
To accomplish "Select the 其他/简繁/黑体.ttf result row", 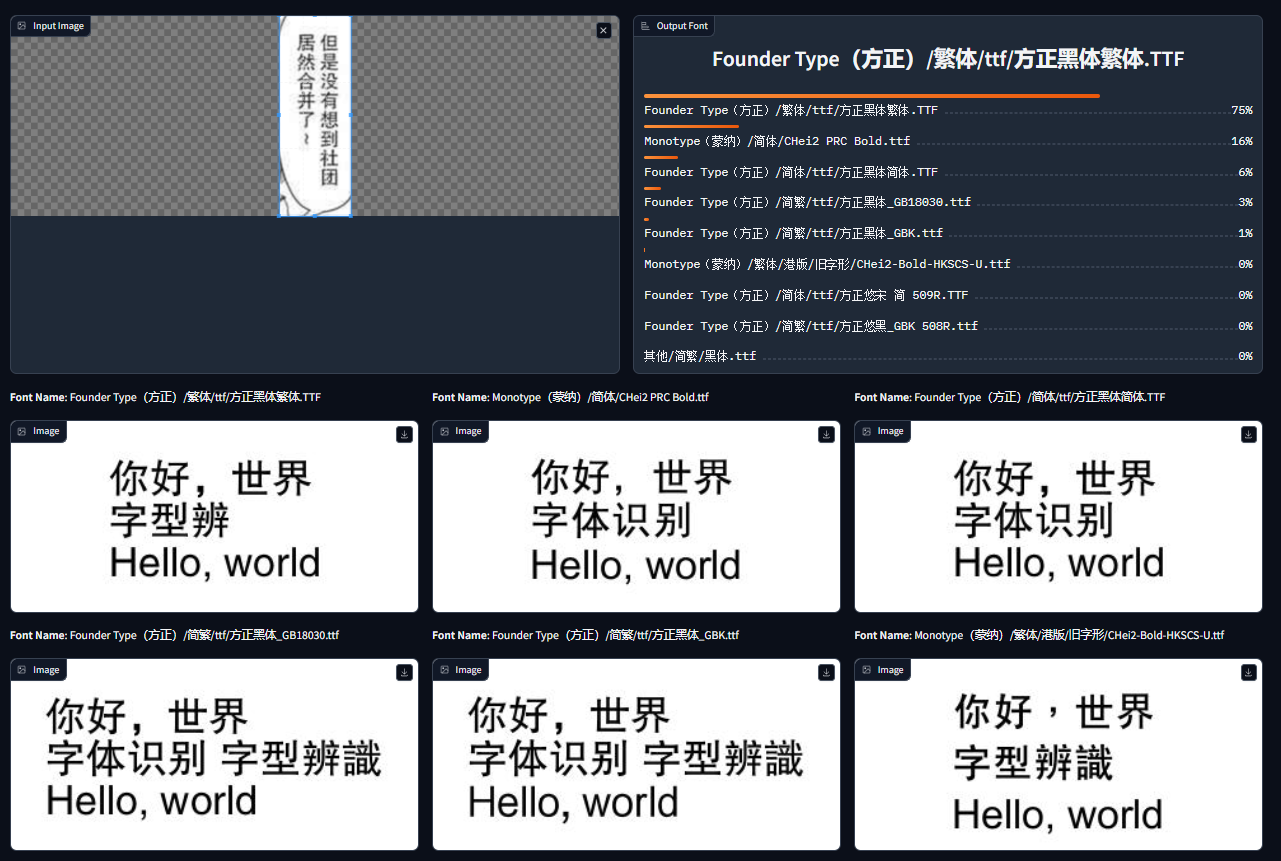I will [x=948, y=356].
